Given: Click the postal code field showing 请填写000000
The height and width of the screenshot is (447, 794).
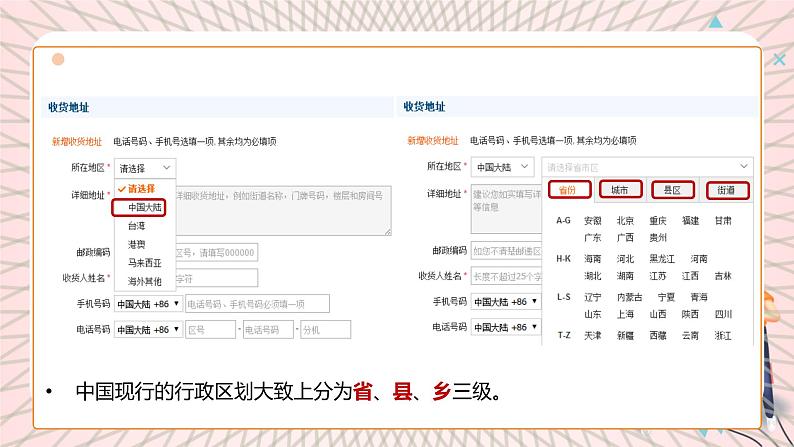Looking at the screenshot, I should click(217, 252).
